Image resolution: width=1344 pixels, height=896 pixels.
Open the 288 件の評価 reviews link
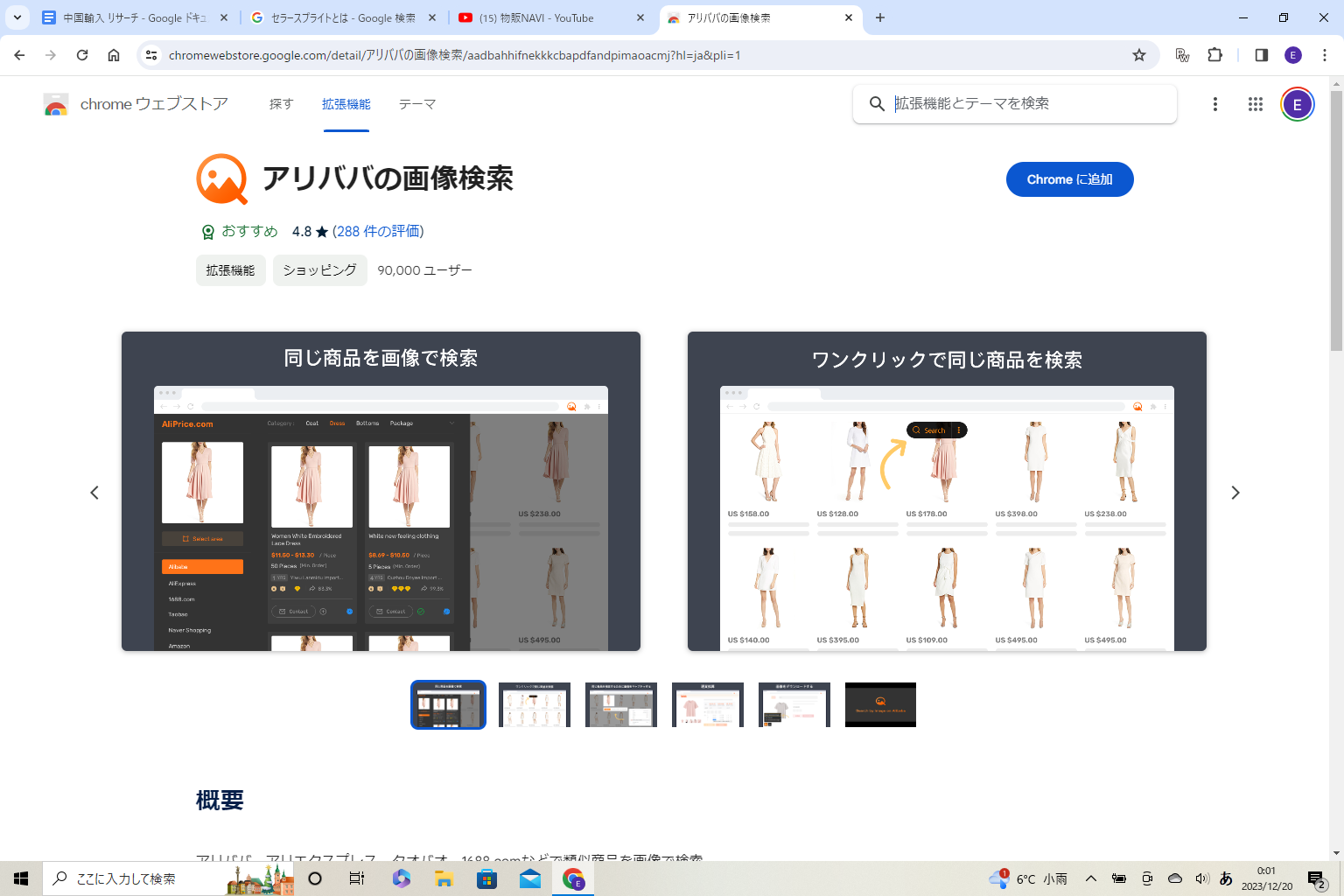378,231
